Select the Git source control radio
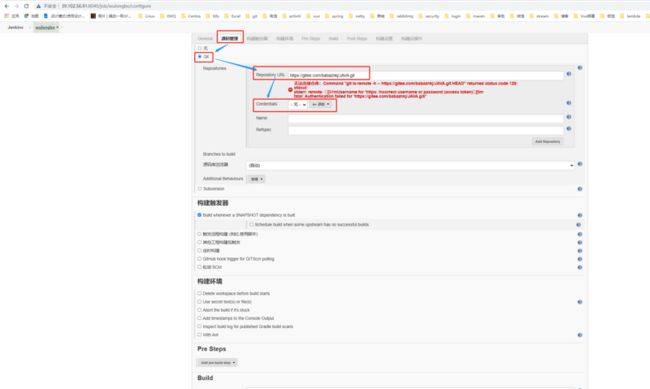 200,57
